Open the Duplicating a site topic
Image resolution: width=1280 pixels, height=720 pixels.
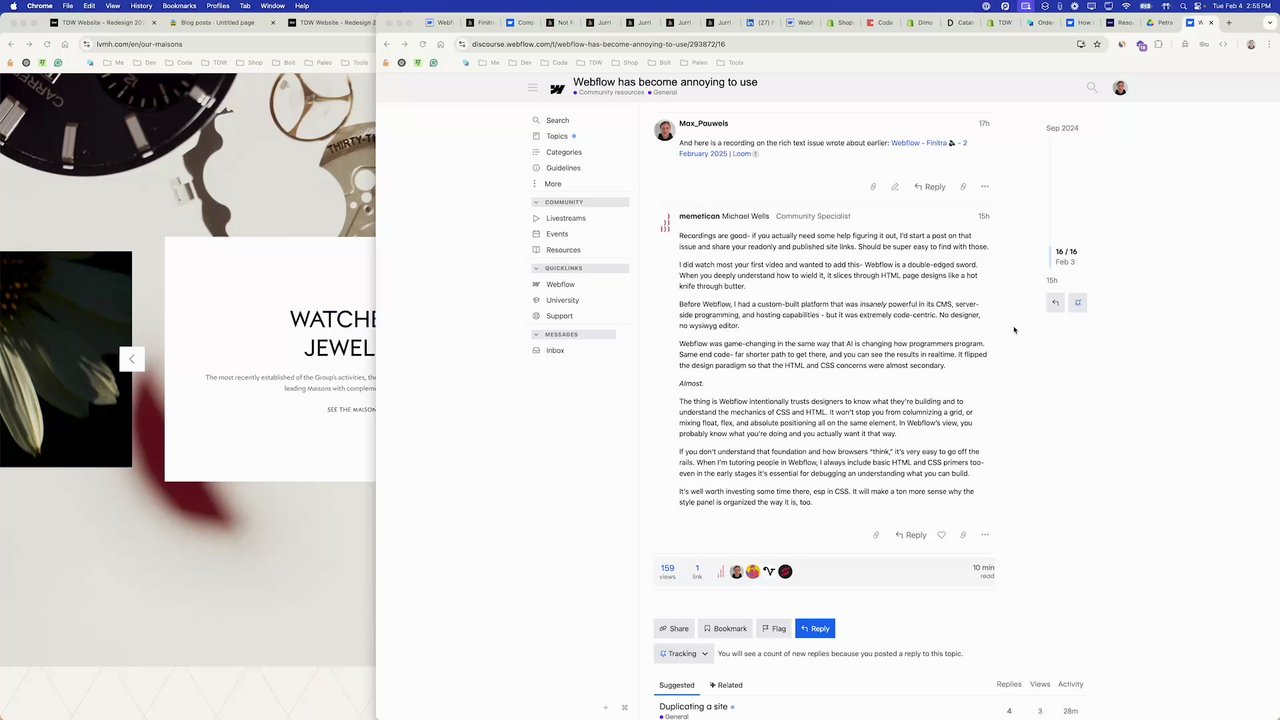tap(693, 707)
